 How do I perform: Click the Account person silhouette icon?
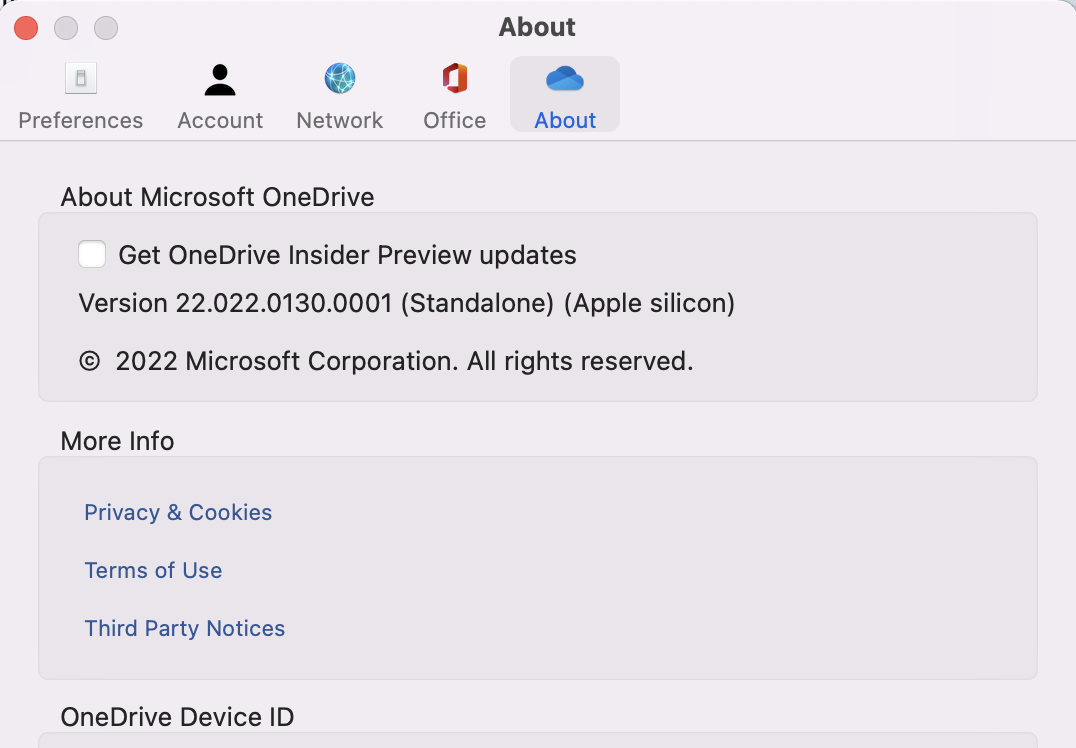(220, 79)
